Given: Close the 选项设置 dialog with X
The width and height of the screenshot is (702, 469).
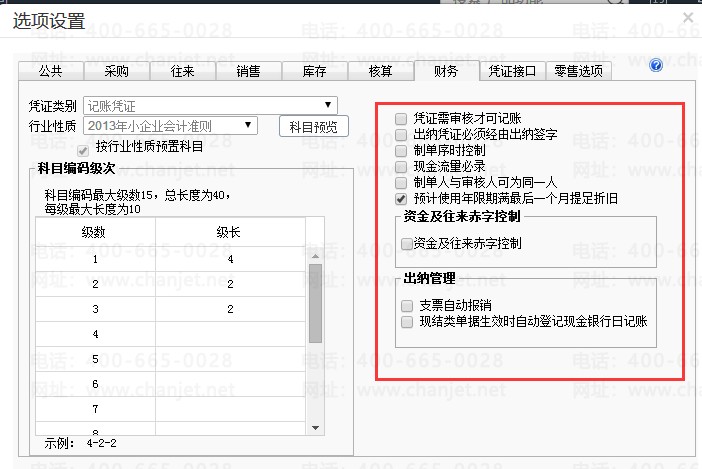Looking at the screenshot, I should [x=688, y=17].
